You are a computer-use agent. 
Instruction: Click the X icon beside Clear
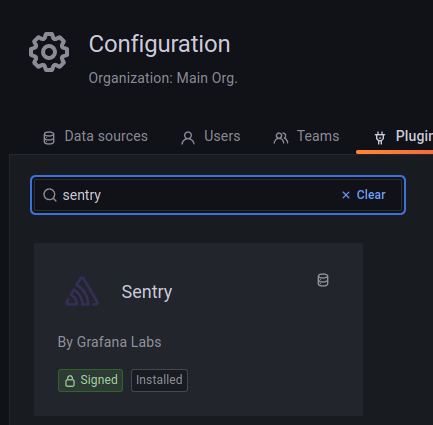[x=346, y=195]
